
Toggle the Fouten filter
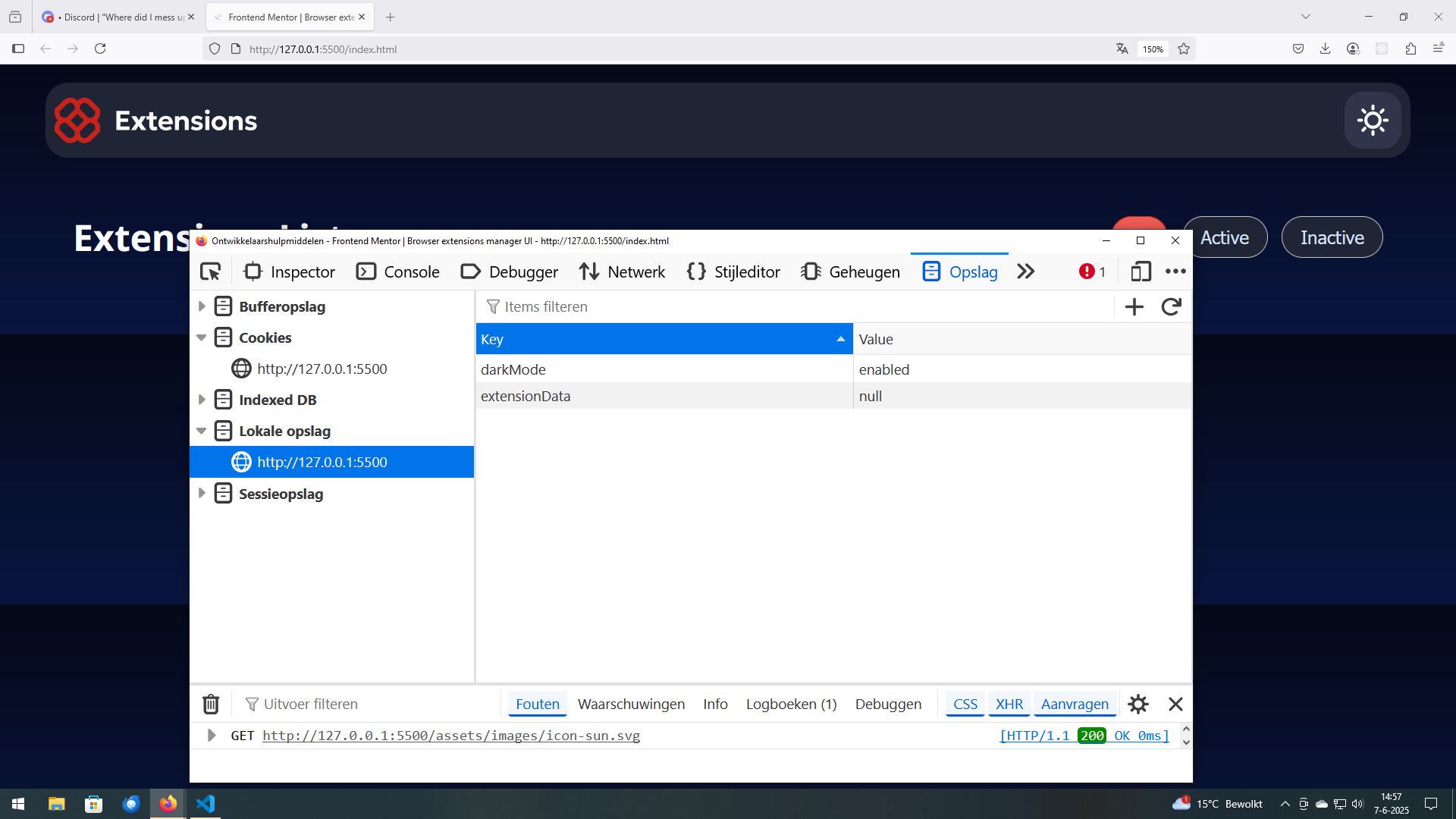click(x=537, y=704)
